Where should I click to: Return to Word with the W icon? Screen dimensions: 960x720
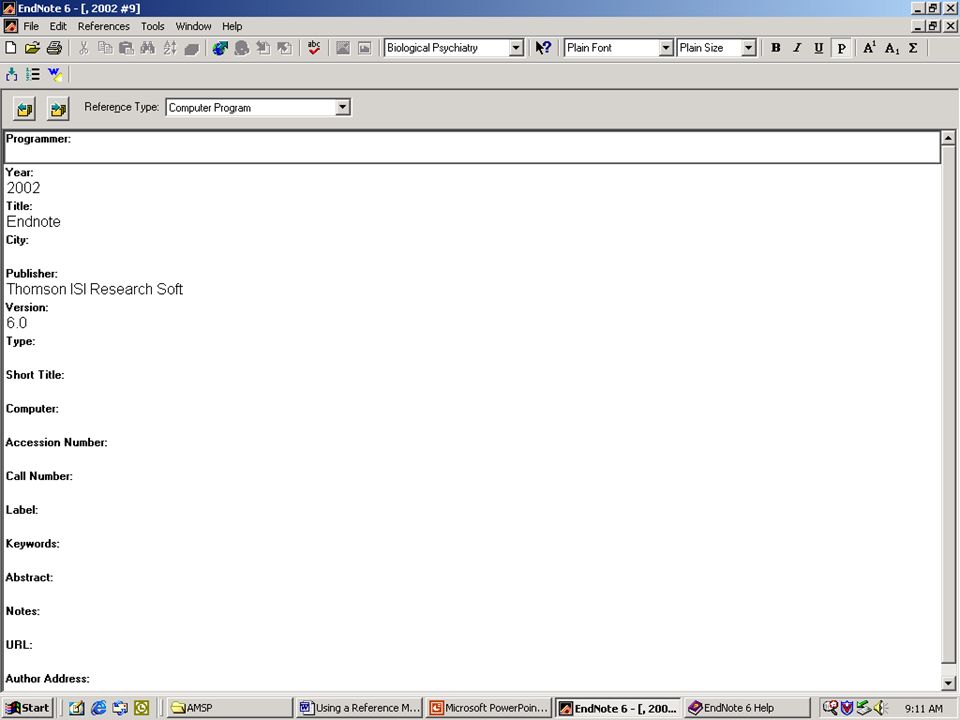[55, 74]
